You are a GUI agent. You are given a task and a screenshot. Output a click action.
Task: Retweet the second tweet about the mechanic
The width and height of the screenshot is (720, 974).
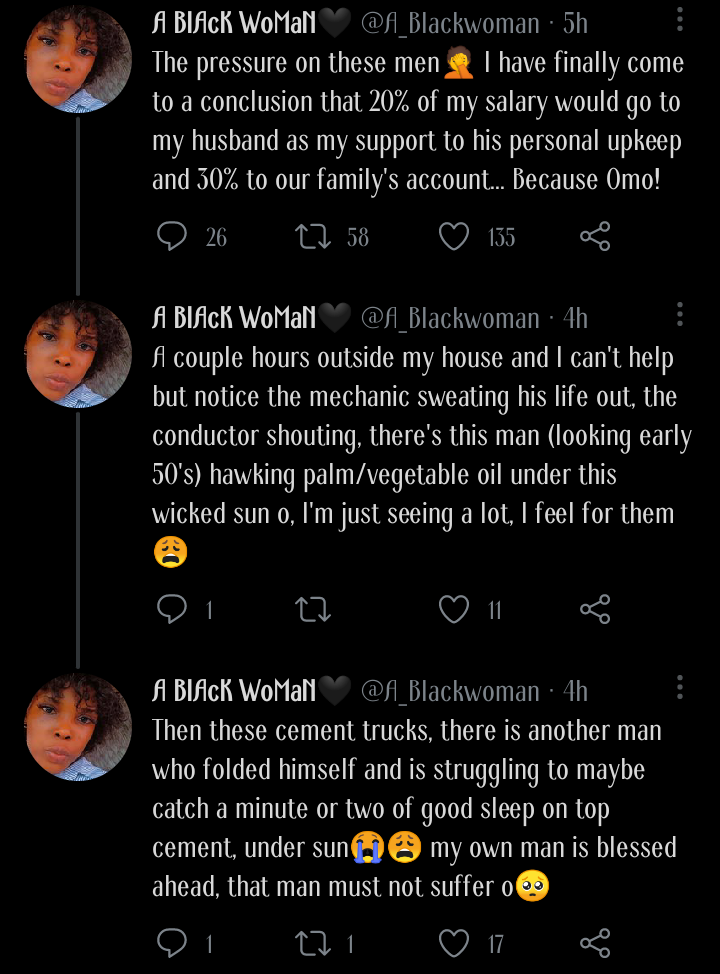(x=314, y=609)
